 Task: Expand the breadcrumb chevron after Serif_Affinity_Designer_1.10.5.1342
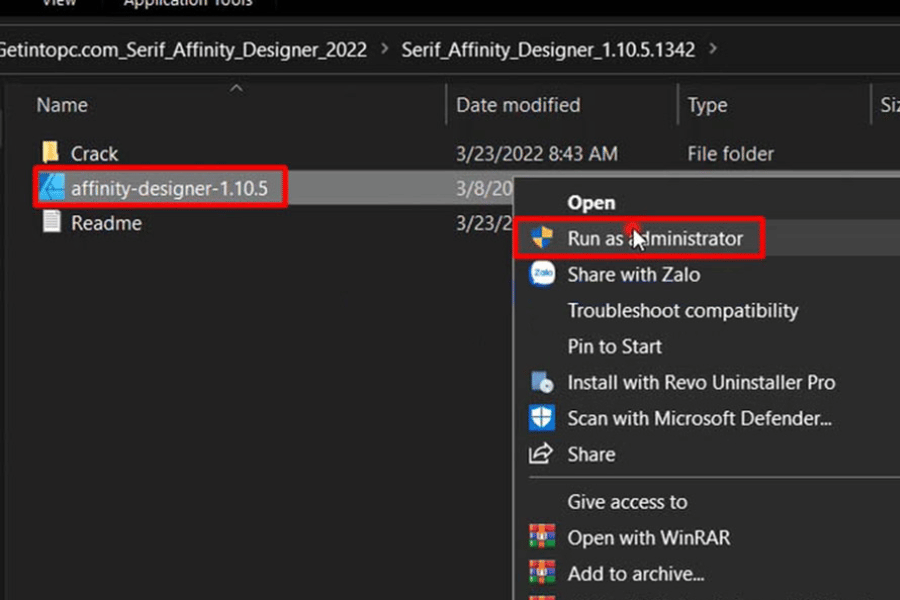pos(713,49)
